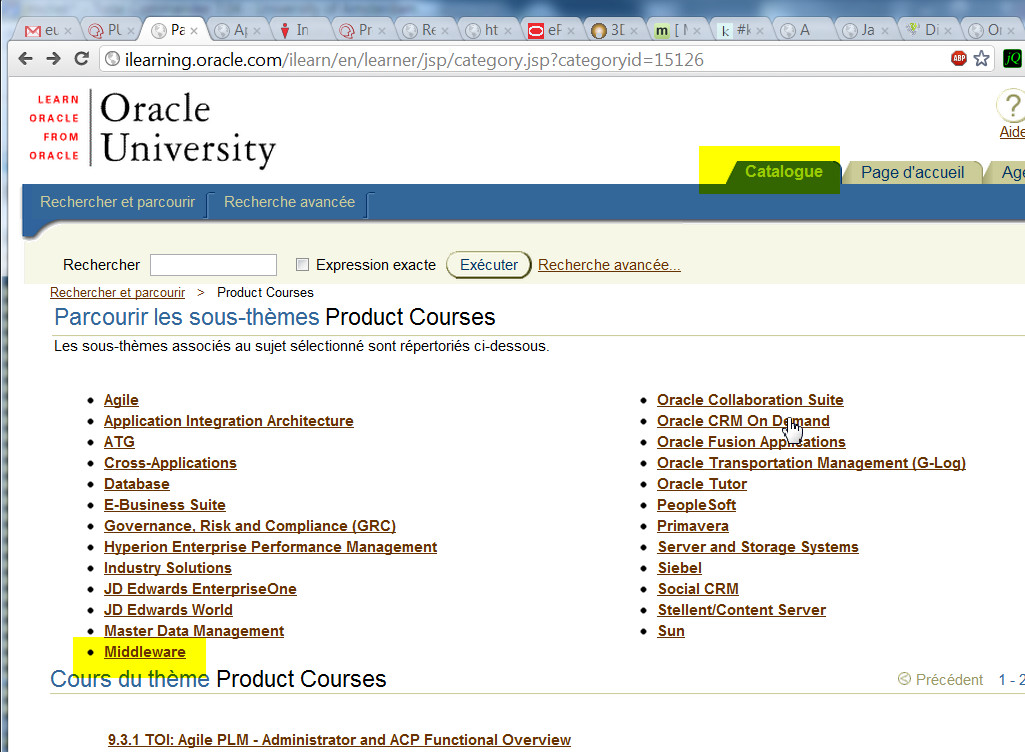Switch to the Gmail 'eu' tab
This screenshot has width=1025, height=752.
(x=46, y=30)
